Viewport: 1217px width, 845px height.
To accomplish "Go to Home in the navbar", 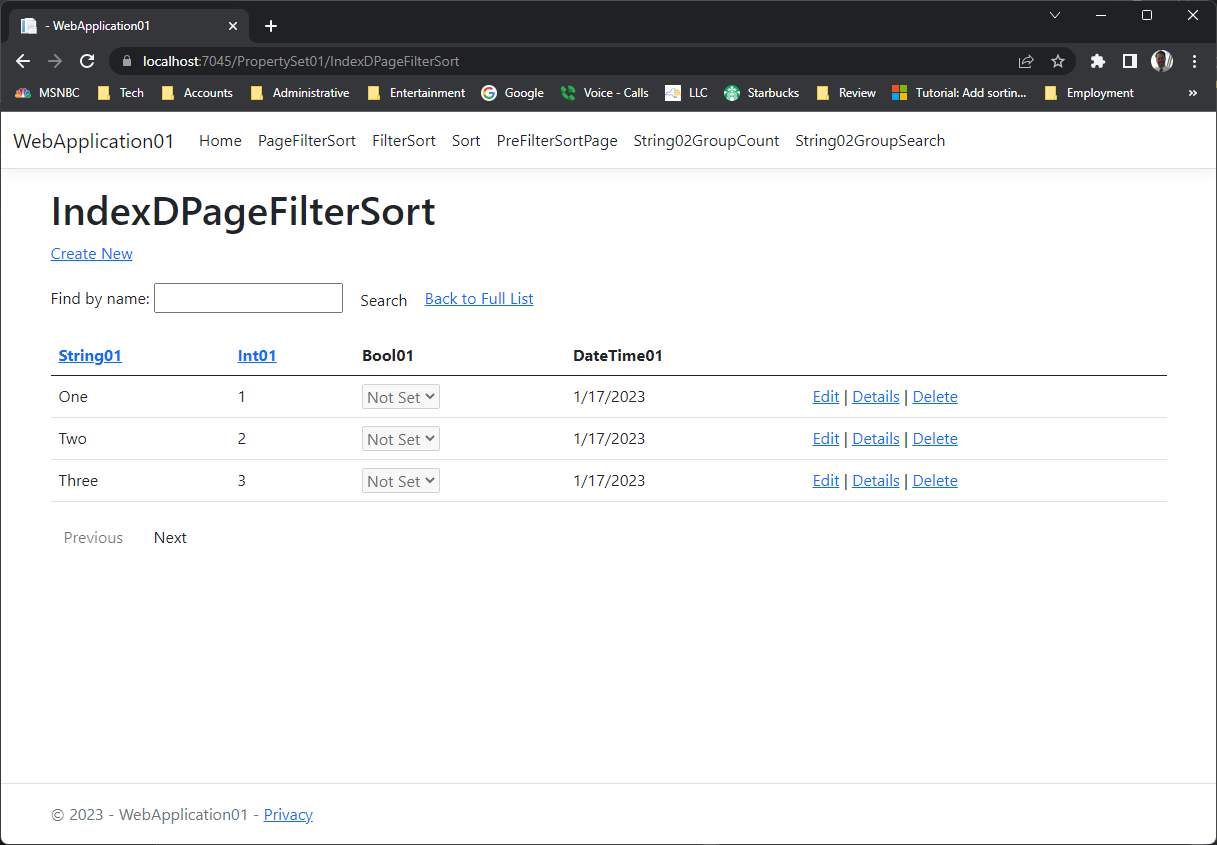I will point(220,141).
